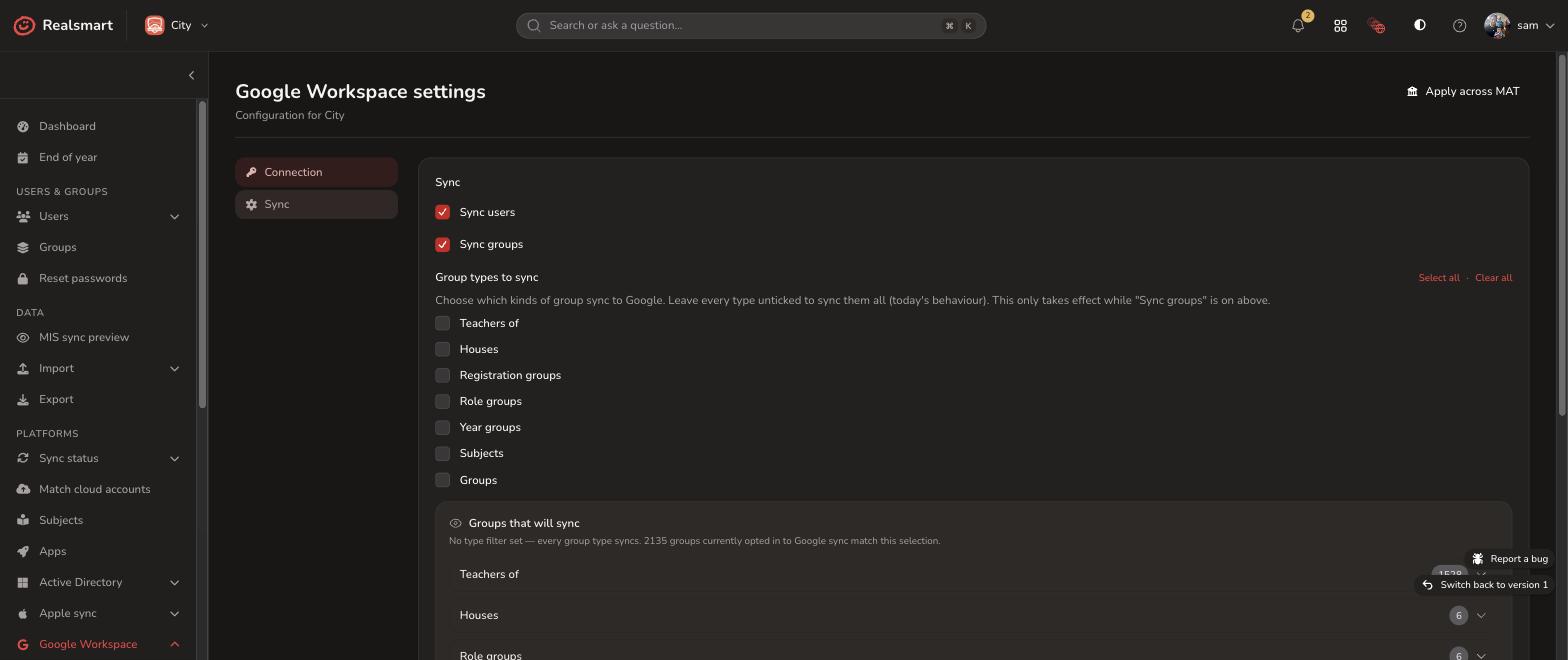The image size is (1568, 660).
Task: Click the sam profile avatar
Action: 1496,25
